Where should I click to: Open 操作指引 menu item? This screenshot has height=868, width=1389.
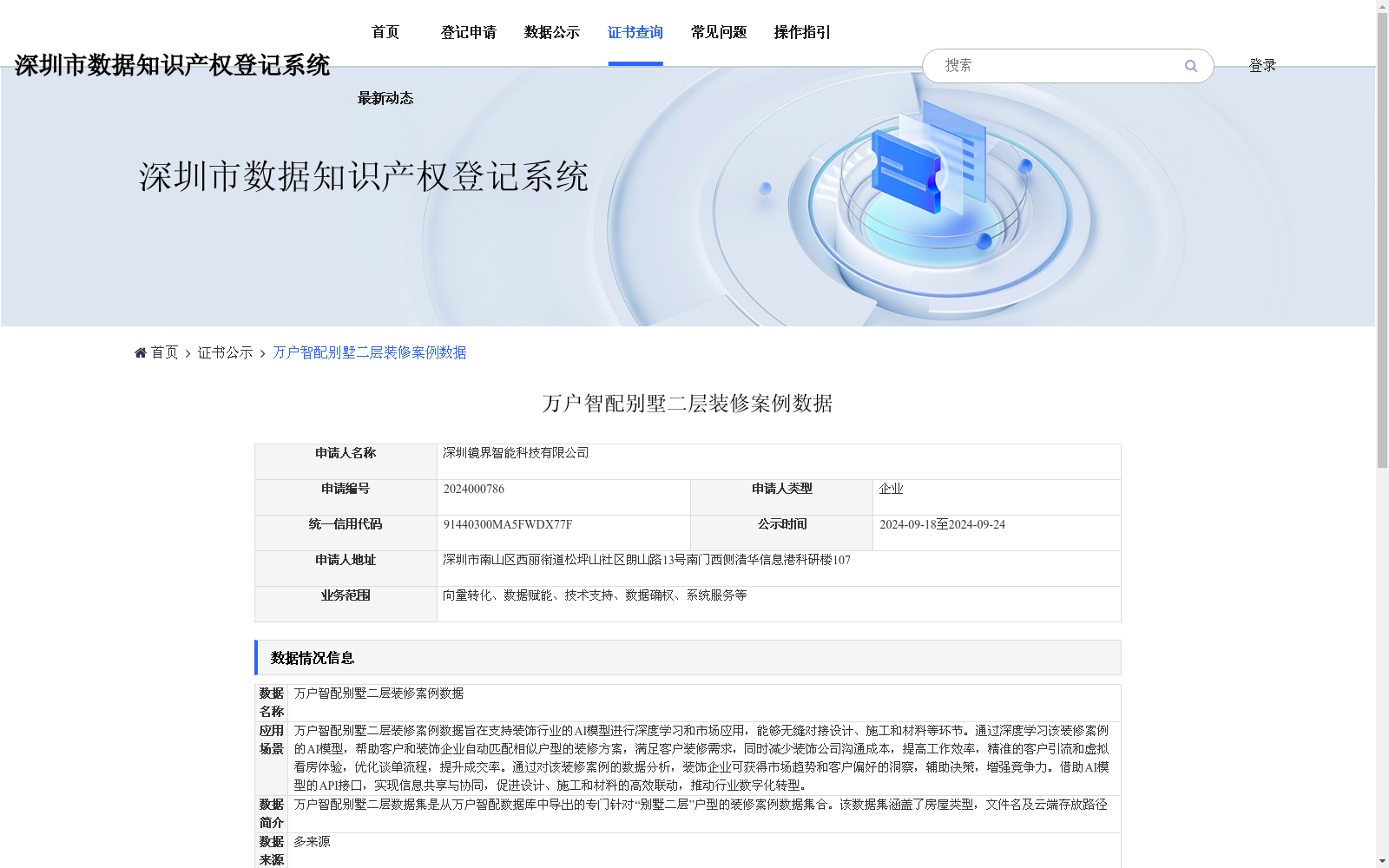802,32
